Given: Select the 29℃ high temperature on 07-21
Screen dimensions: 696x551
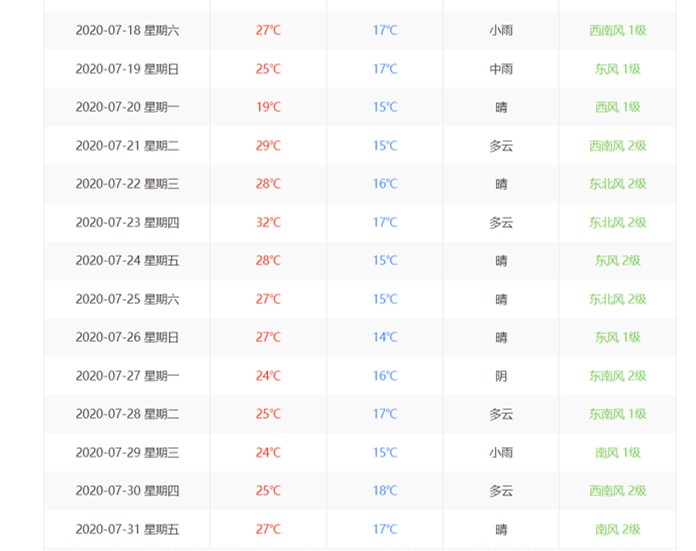Looking at the screenshot, I should pos(268,146).
